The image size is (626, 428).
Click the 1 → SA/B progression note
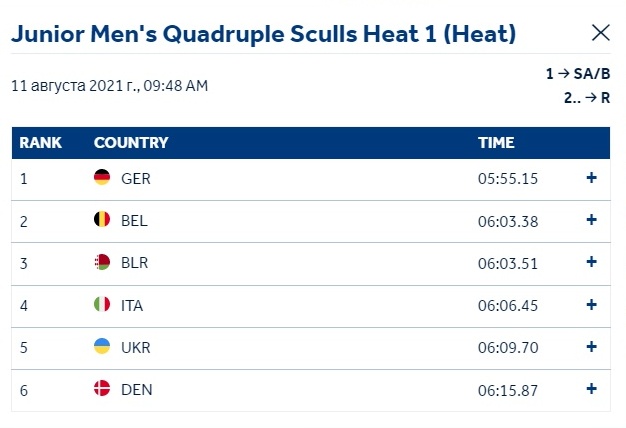(x=578, y=73)
